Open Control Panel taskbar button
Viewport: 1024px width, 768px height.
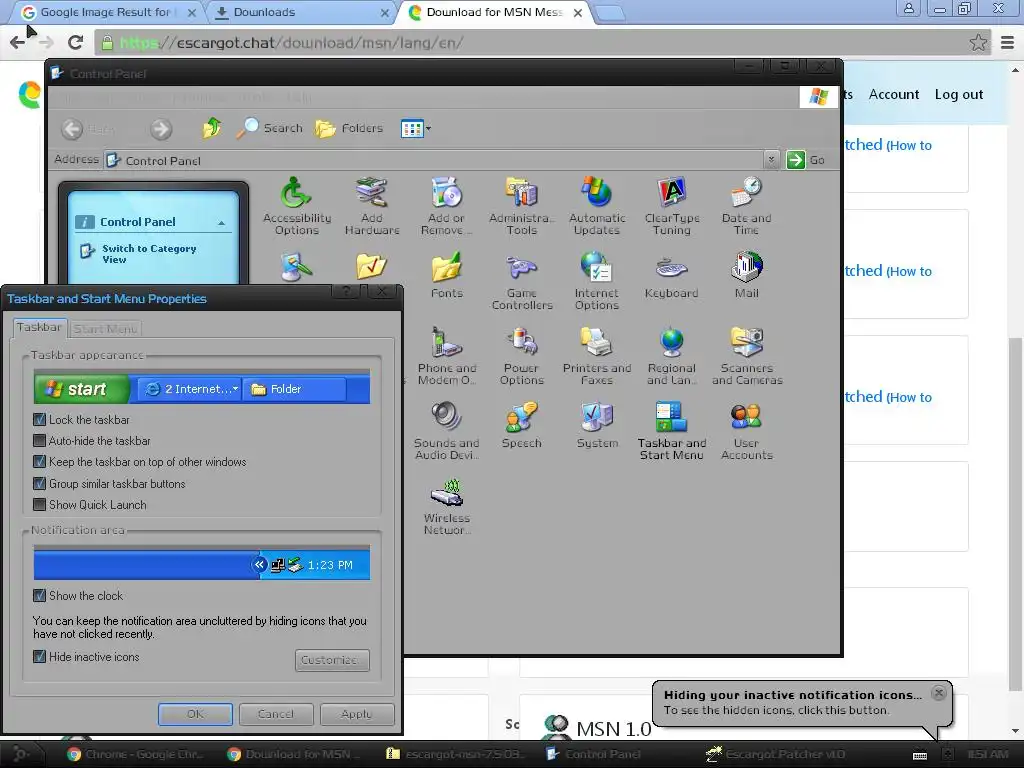tap(593, 754)
